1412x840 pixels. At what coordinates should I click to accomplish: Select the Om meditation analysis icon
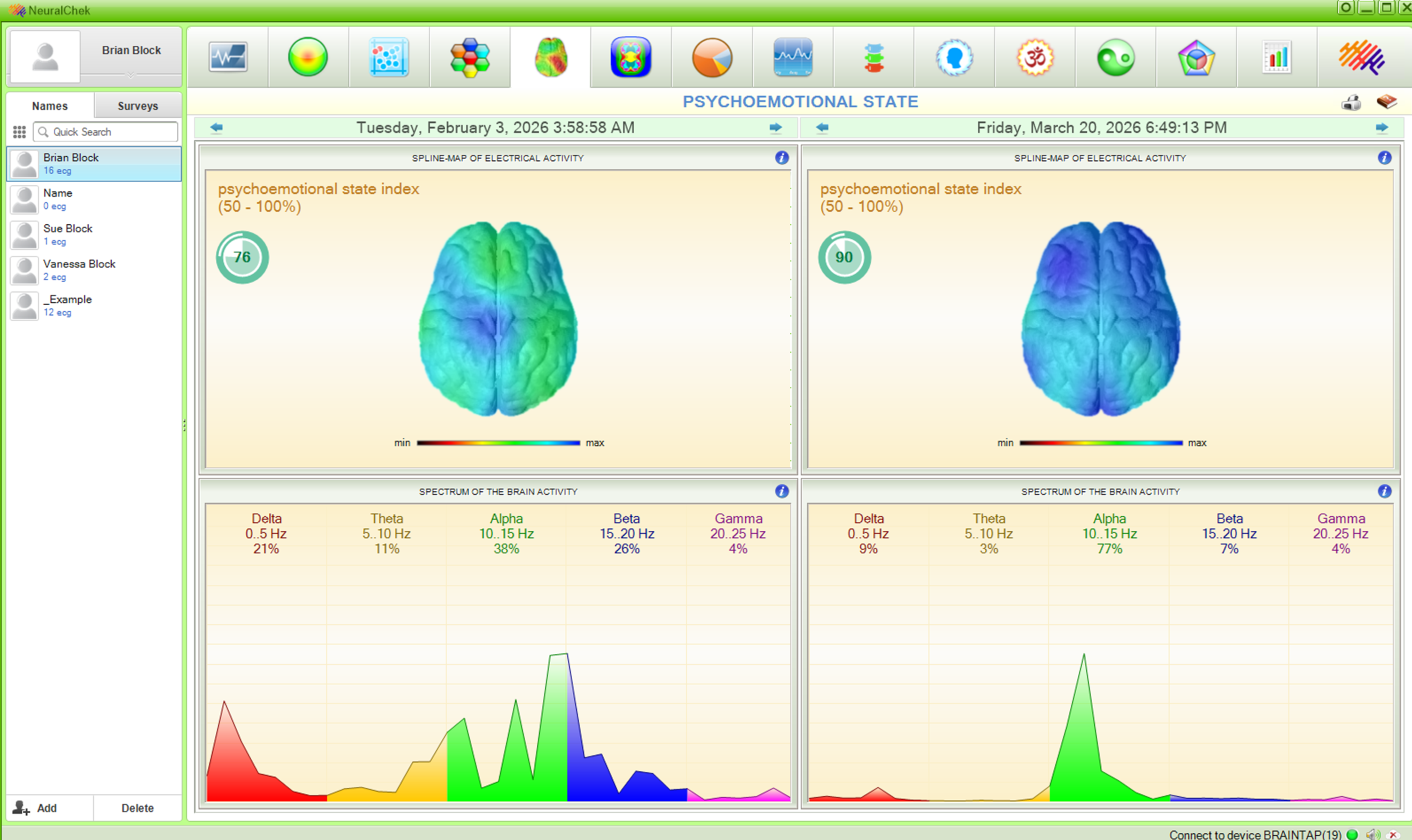click(x=1034, y=56)
